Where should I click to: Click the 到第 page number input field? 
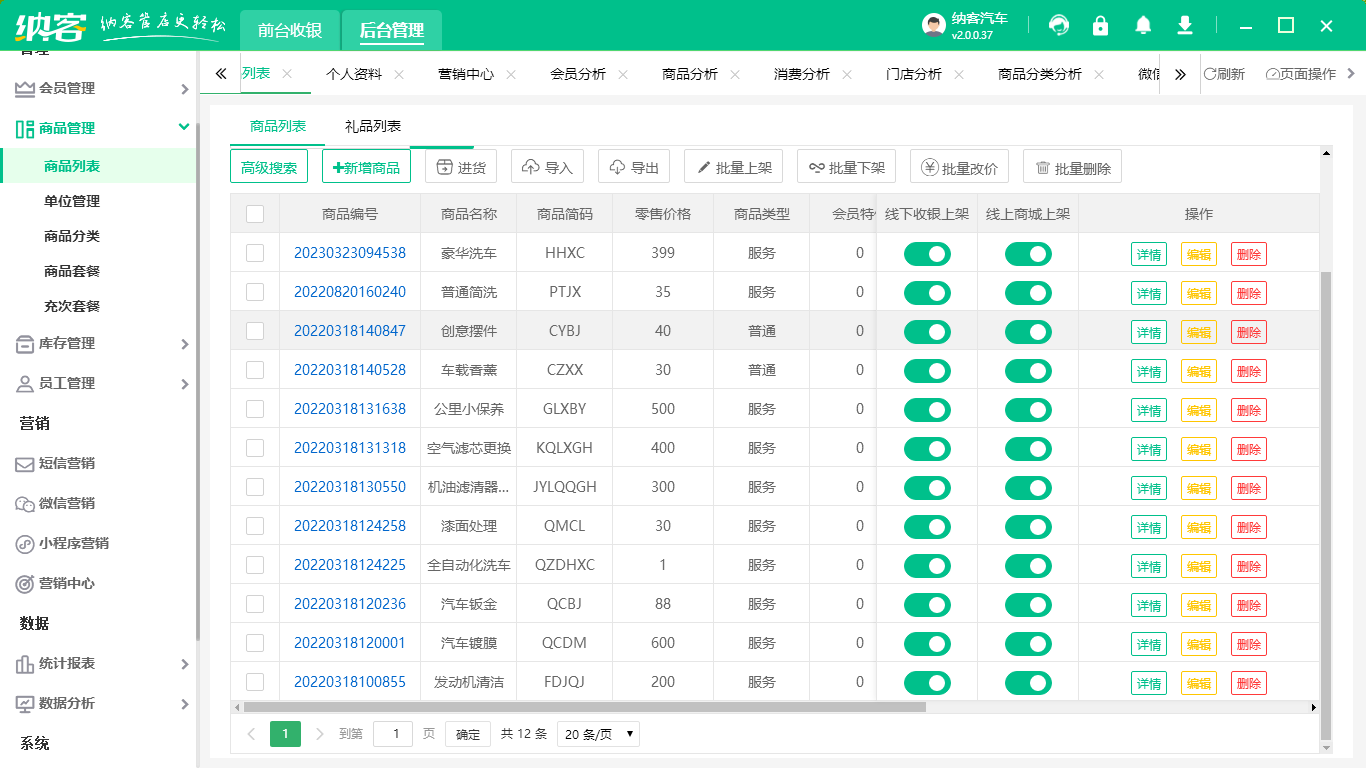(392, 733)
